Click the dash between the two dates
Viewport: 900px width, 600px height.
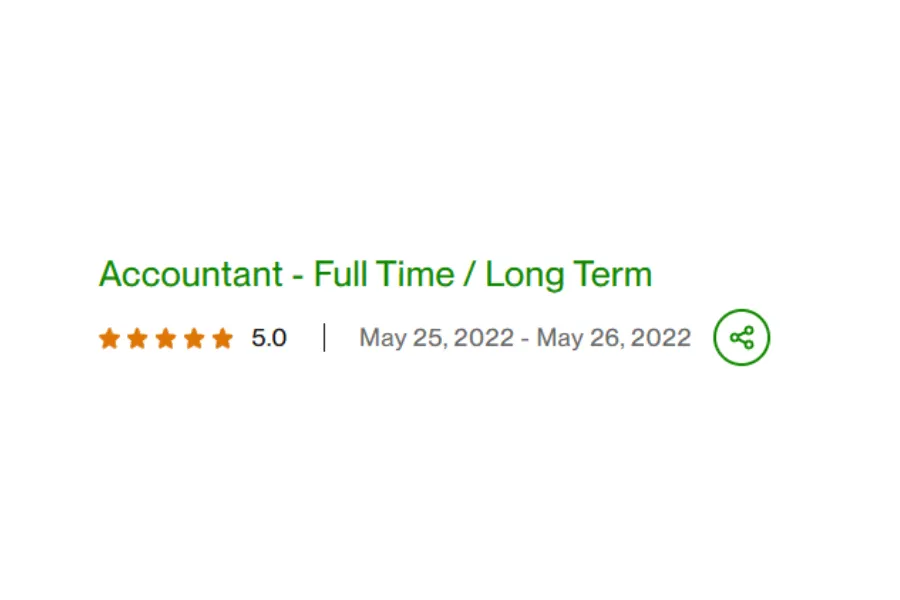click(x=525, y=339)
